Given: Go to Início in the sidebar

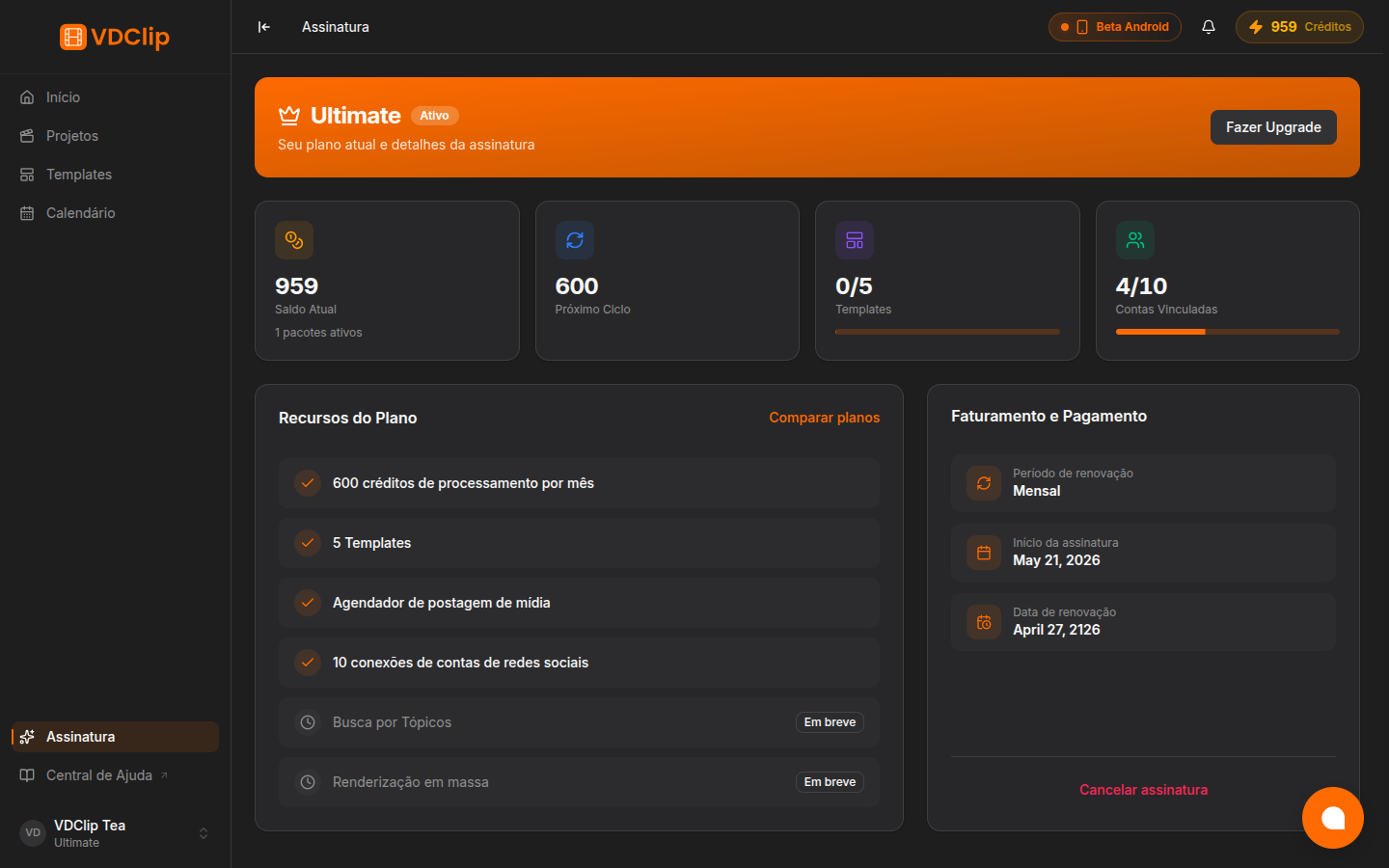Looking at the screenshot, I should (115, 97).
